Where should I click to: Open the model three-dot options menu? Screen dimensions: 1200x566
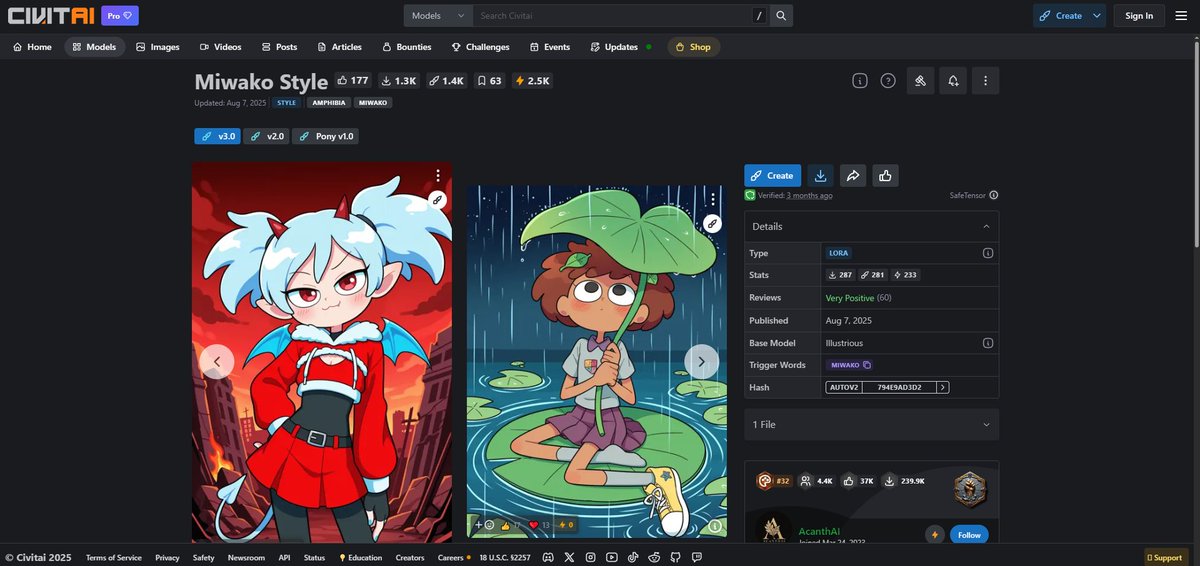pos(985,81)
